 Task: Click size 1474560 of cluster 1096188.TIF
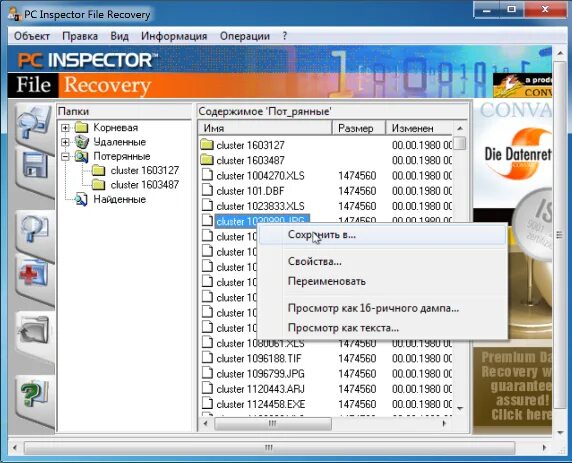[357, 358]
